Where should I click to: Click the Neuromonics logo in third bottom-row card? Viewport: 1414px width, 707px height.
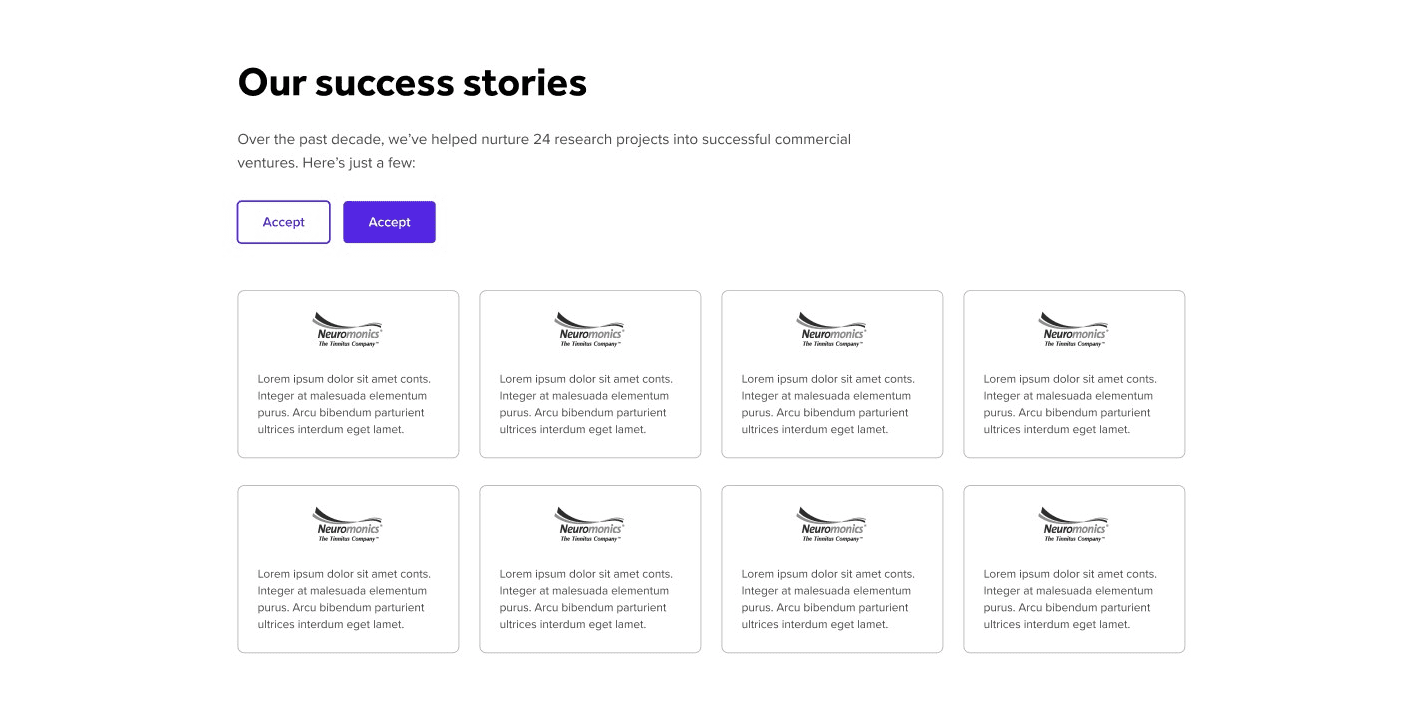tap(833, 524)
